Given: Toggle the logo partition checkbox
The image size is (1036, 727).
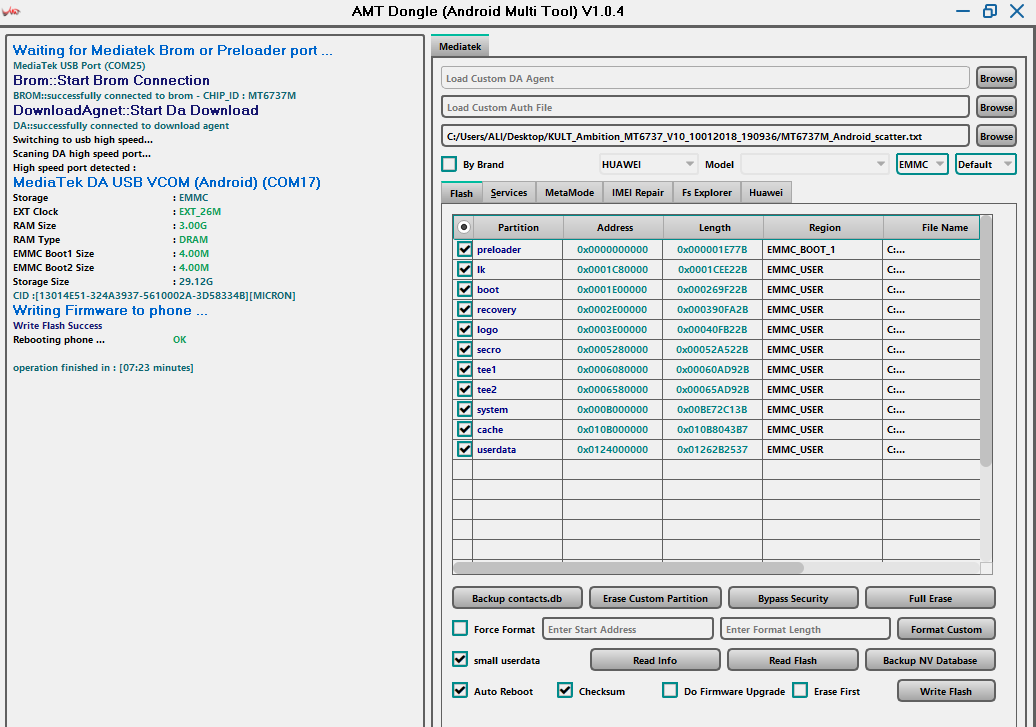Looking at the screenshot, I should 464,329.
